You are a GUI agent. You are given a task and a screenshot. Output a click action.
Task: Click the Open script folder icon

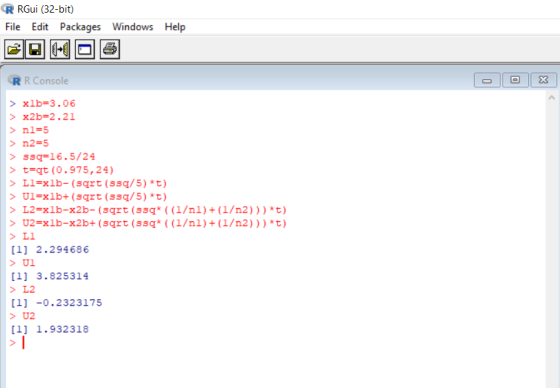coord(14,49)
